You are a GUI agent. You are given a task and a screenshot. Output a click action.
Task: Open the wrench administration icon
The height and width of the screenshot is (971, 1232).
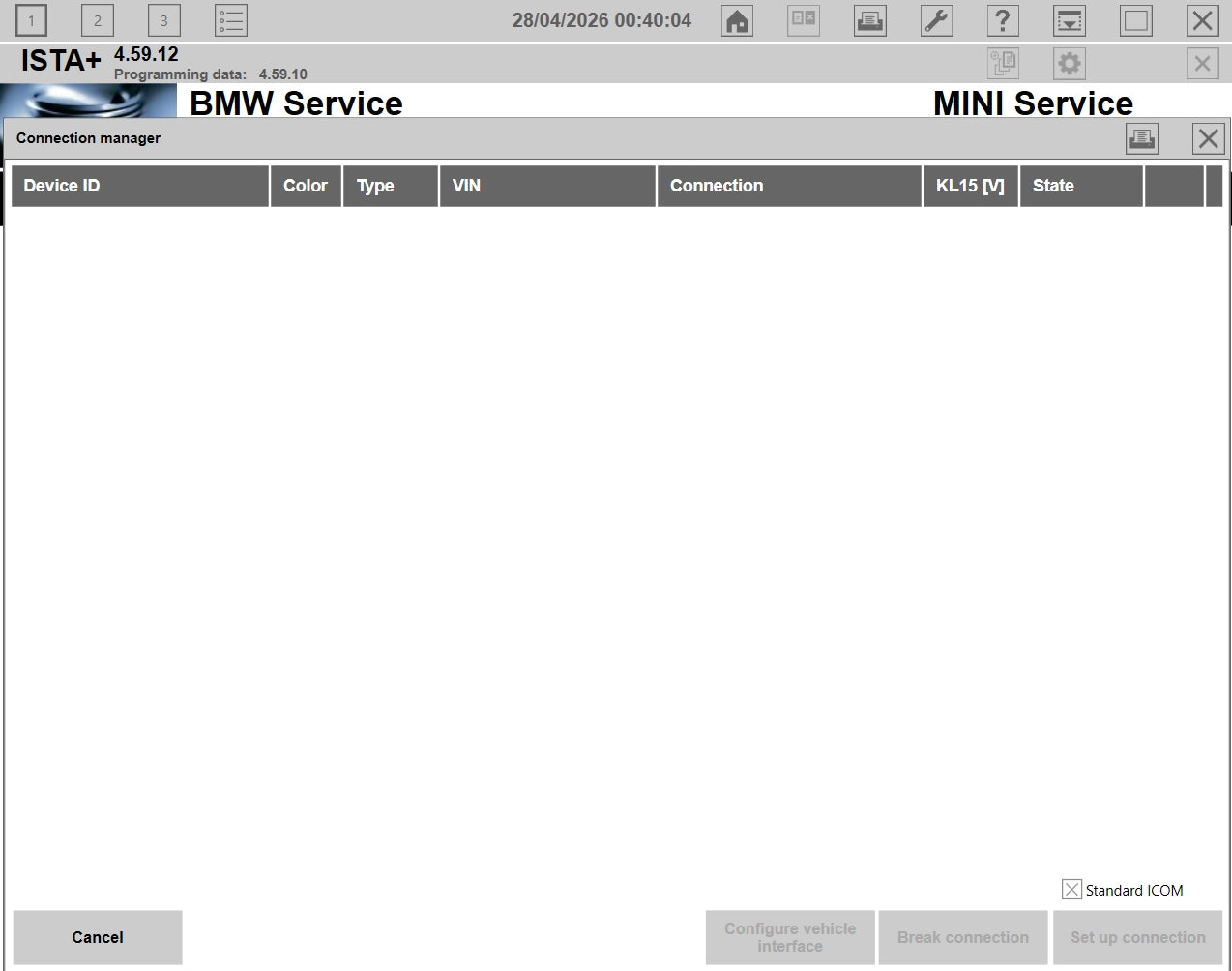tap(937, 20)
